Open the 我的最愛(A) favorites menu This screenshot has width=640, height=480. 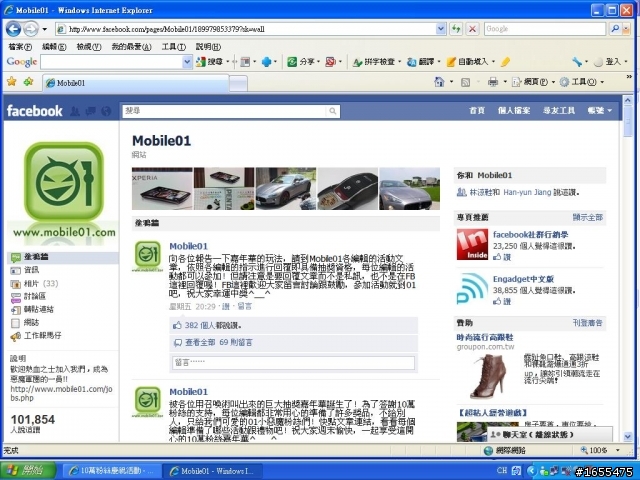click(x=131, y=47)
